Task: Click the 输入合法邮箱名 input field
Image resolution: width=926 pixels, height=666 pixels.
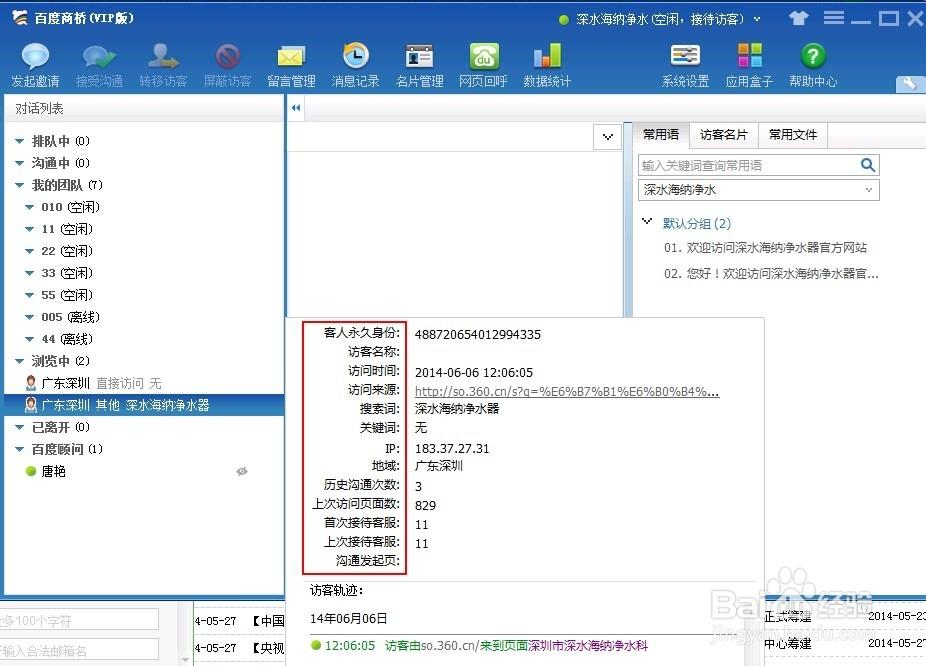Action: (x=79, y=649)
